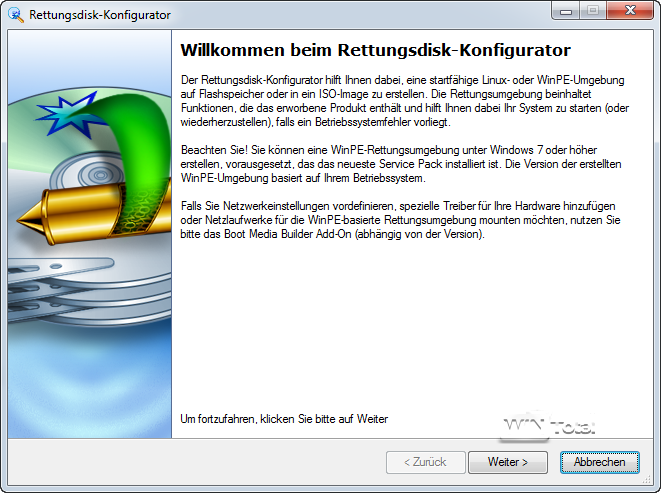Close the Rettungsdisk-Konfigurator window
The image size is (661, 493).
(630, 10)
